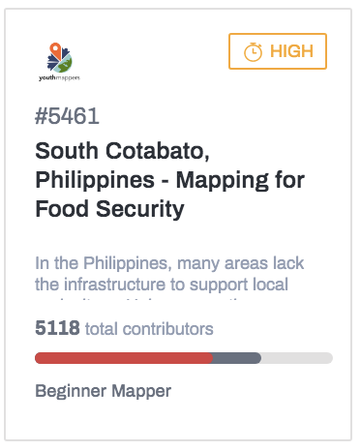
Task: Click the clock icon in priority badge
Action: pos(253,52)
